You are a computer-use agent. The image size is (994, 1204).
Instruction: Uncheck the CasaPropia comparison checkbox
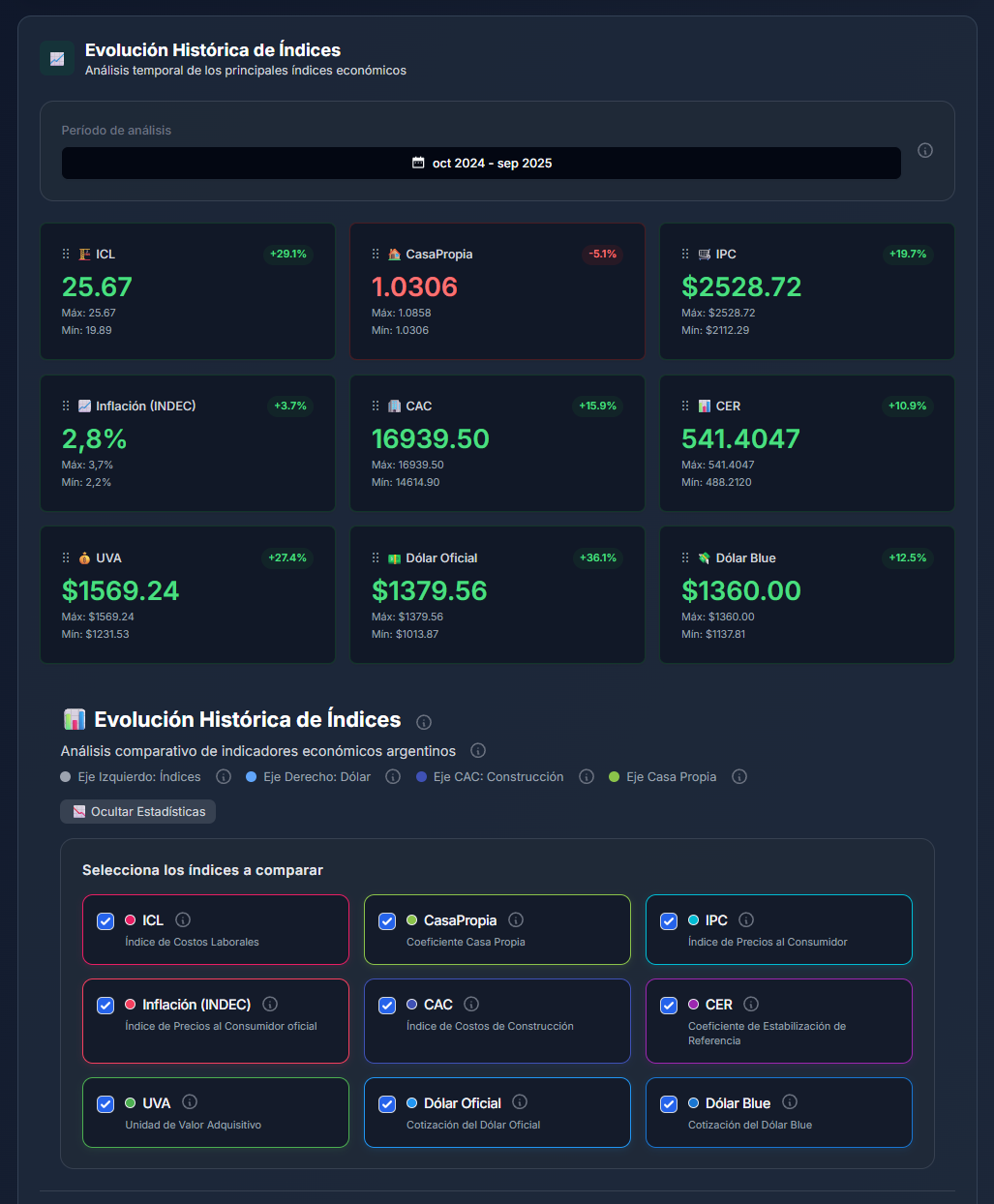387,921
